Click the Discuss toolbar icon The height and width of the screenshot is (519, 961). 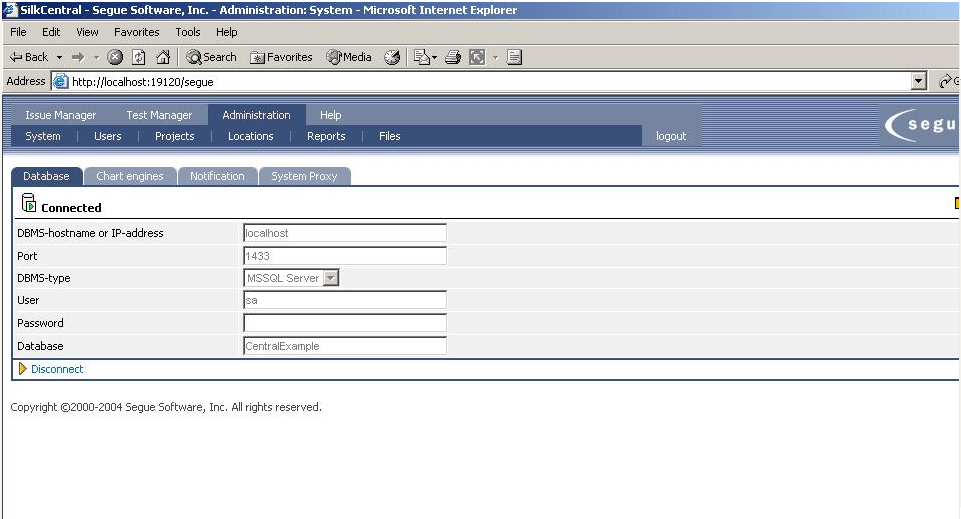tap(514, 57)
